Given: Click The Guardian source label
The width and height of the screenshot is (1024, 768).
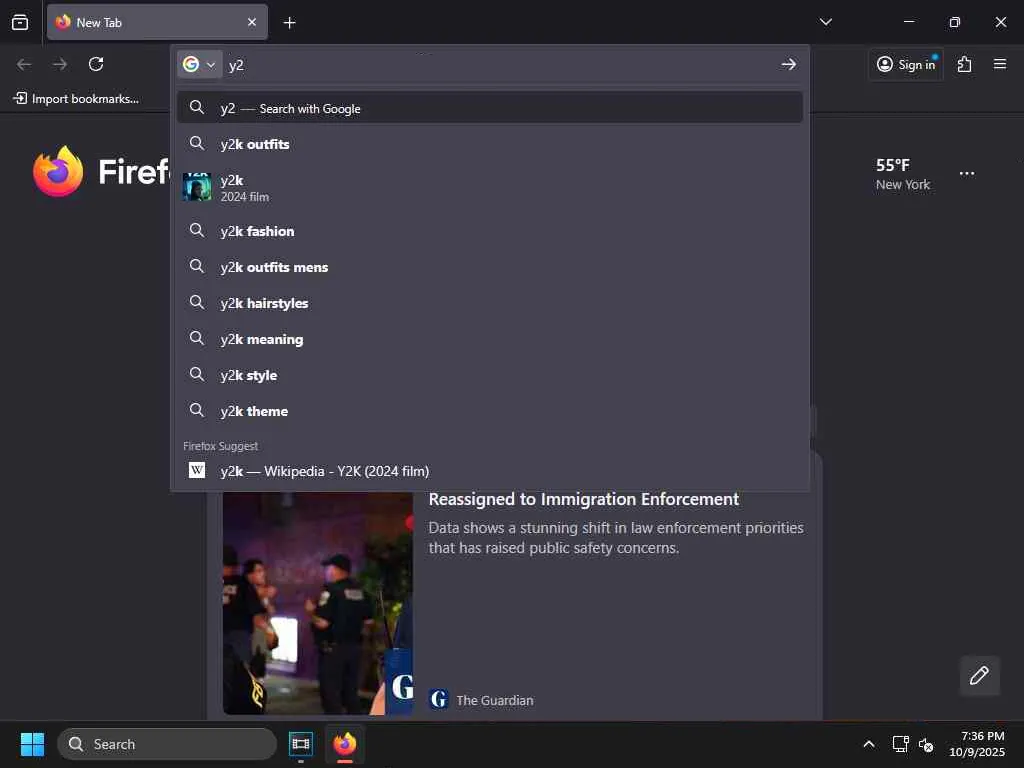Looking at the screenshot, I should pyautogui.click(x=494, y=700).
